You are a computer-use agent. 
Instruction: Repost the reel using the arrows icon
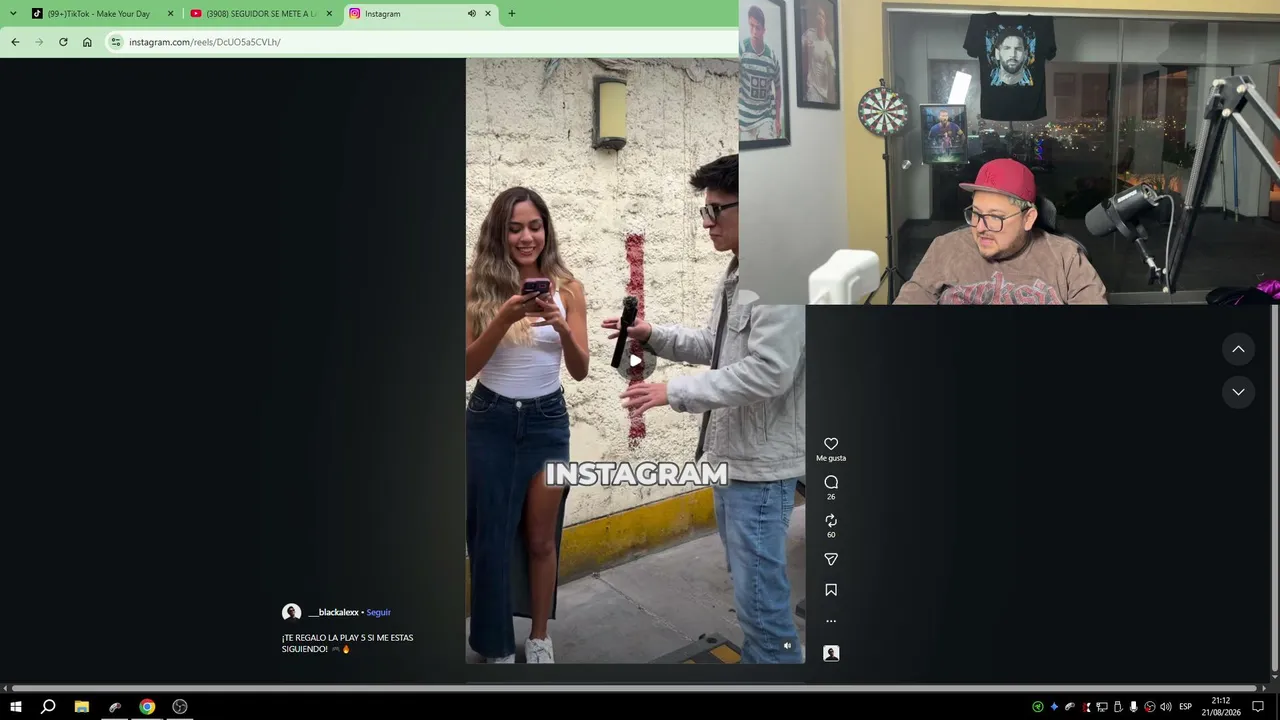pos(831,520)
